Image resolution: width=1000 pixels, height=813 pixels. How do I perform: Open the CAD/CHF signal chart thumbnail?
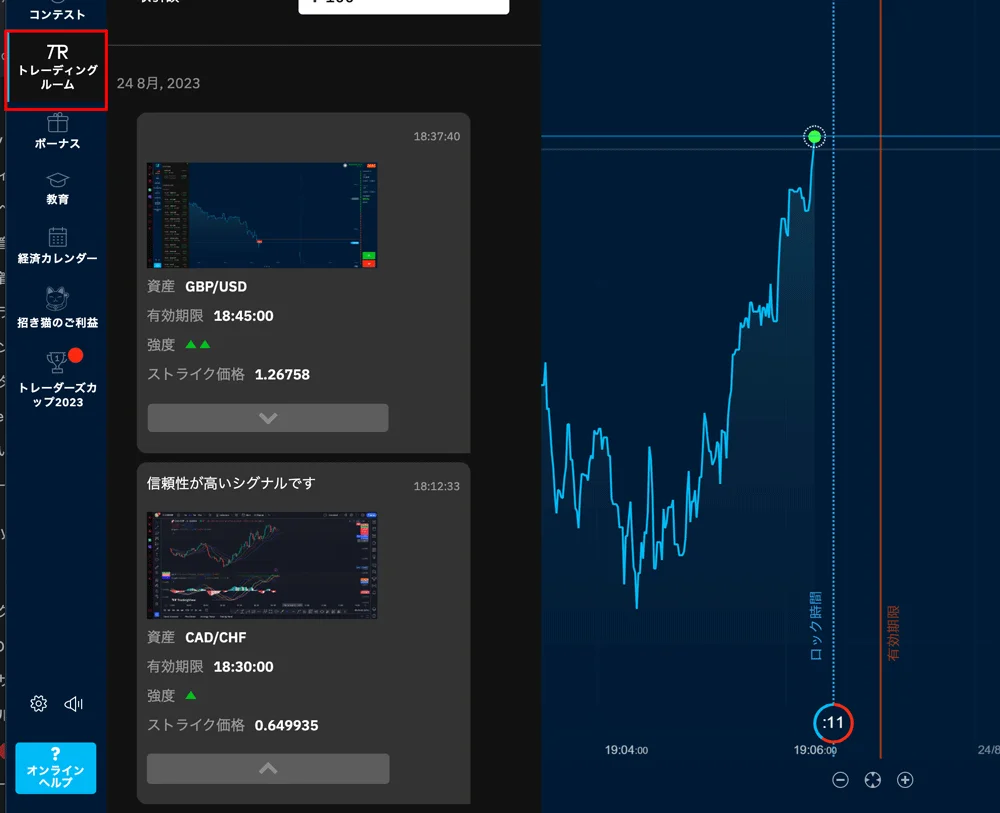point(262,565)
